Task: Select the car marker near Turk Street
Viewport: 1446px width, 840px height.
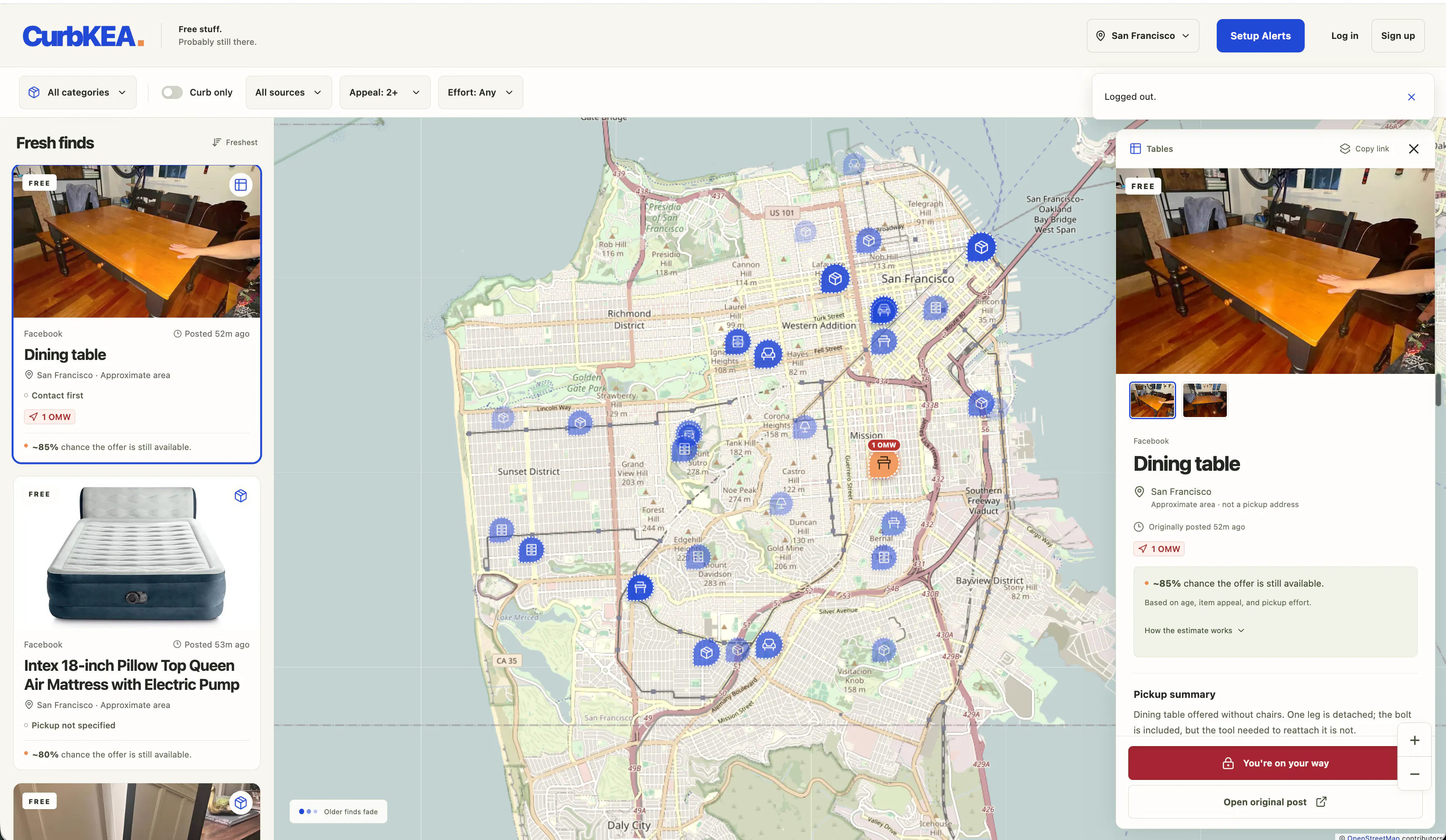Action: [x=884, y=310]
